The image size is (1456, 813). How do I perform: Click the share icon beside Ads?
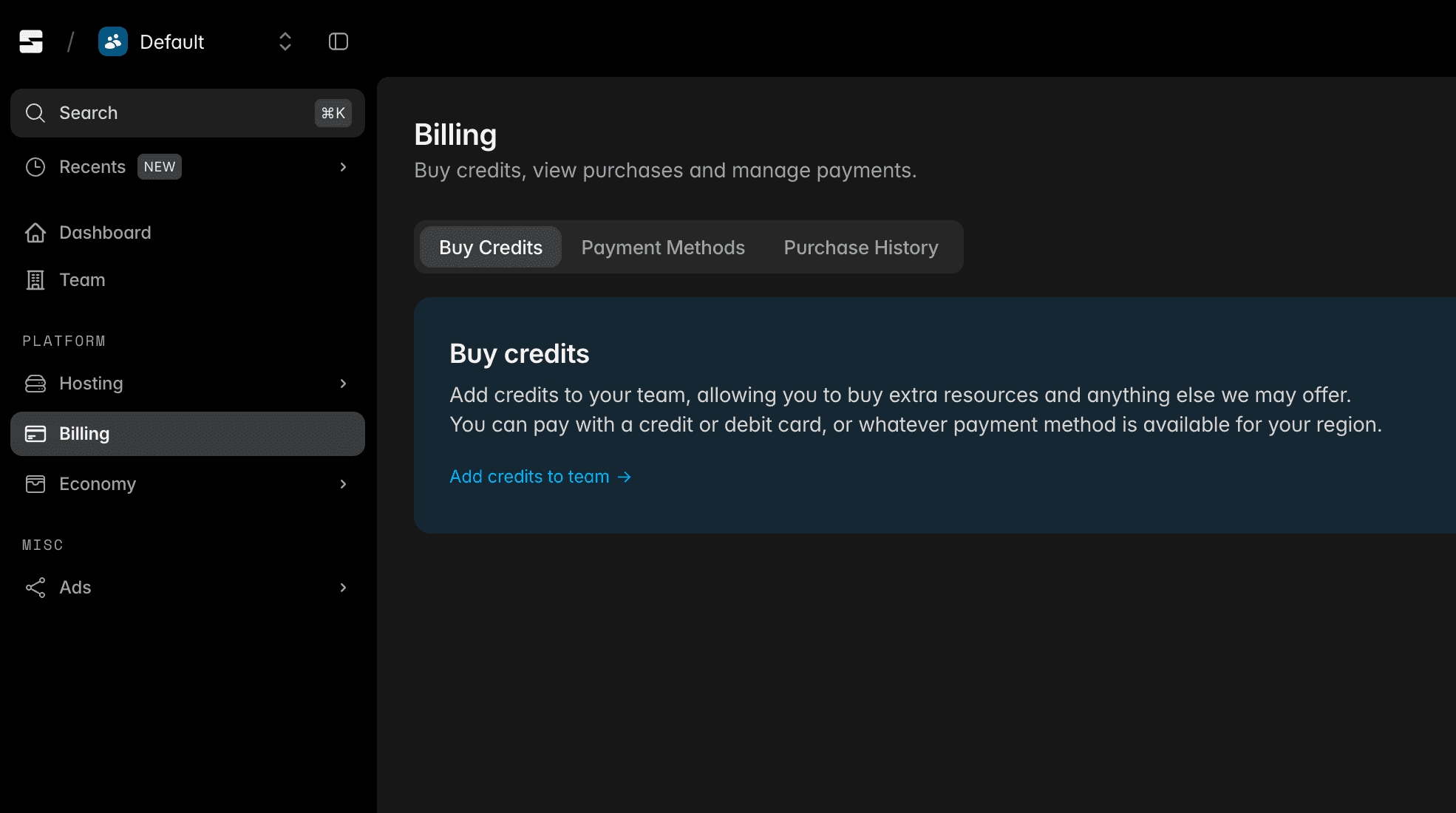pos(35,588)
